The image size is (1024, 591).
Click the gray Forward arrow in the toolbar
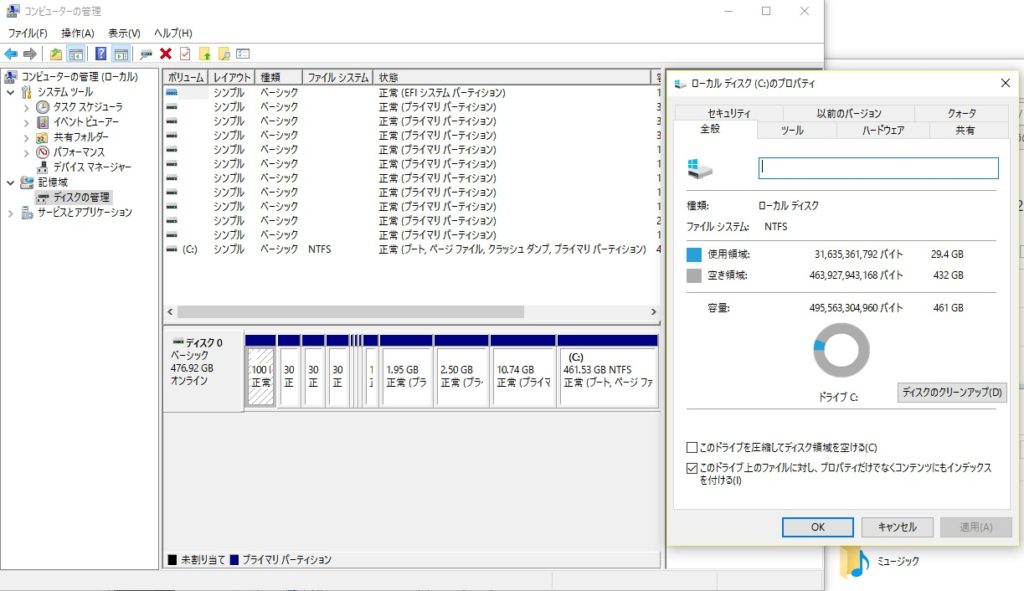pos(29,54)
